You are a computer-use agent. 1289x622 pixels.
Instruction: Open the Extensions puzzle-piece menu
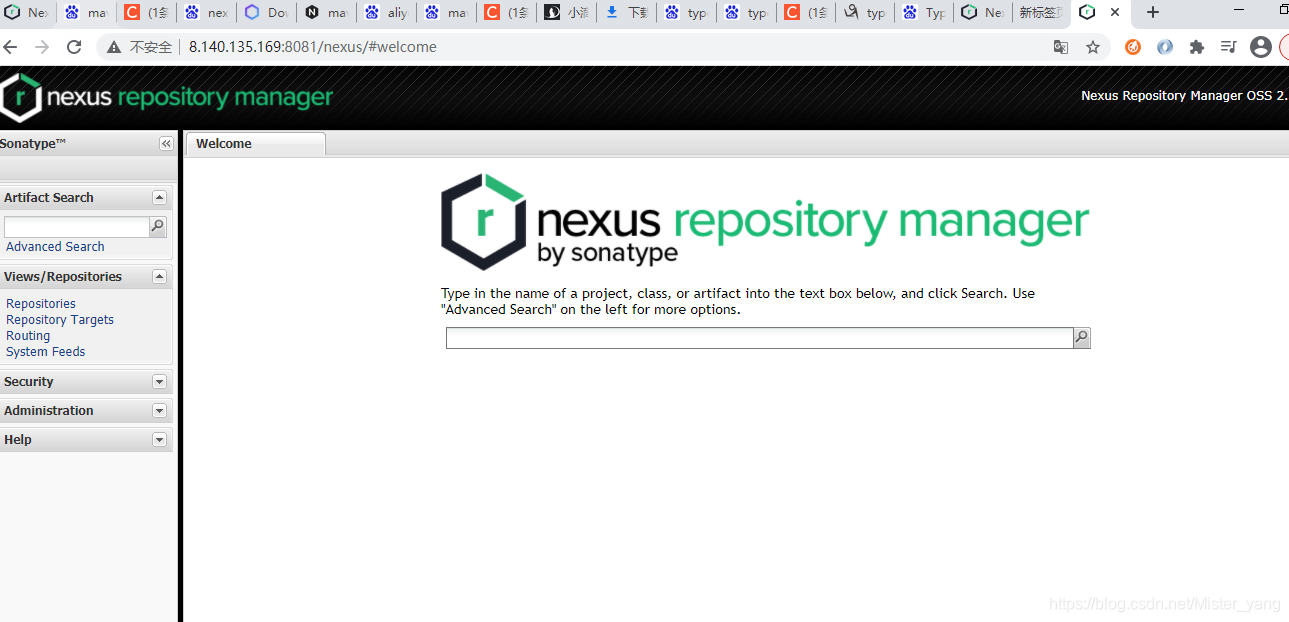tap(1197, 47)
